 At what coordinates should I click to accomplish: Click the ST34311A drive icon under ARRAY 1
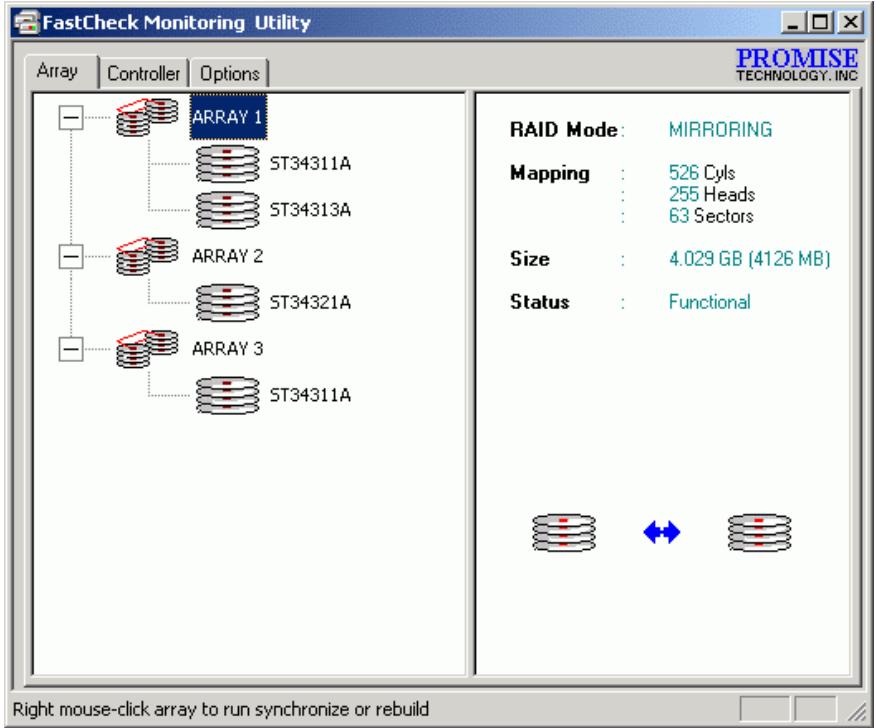pos(227,164)
